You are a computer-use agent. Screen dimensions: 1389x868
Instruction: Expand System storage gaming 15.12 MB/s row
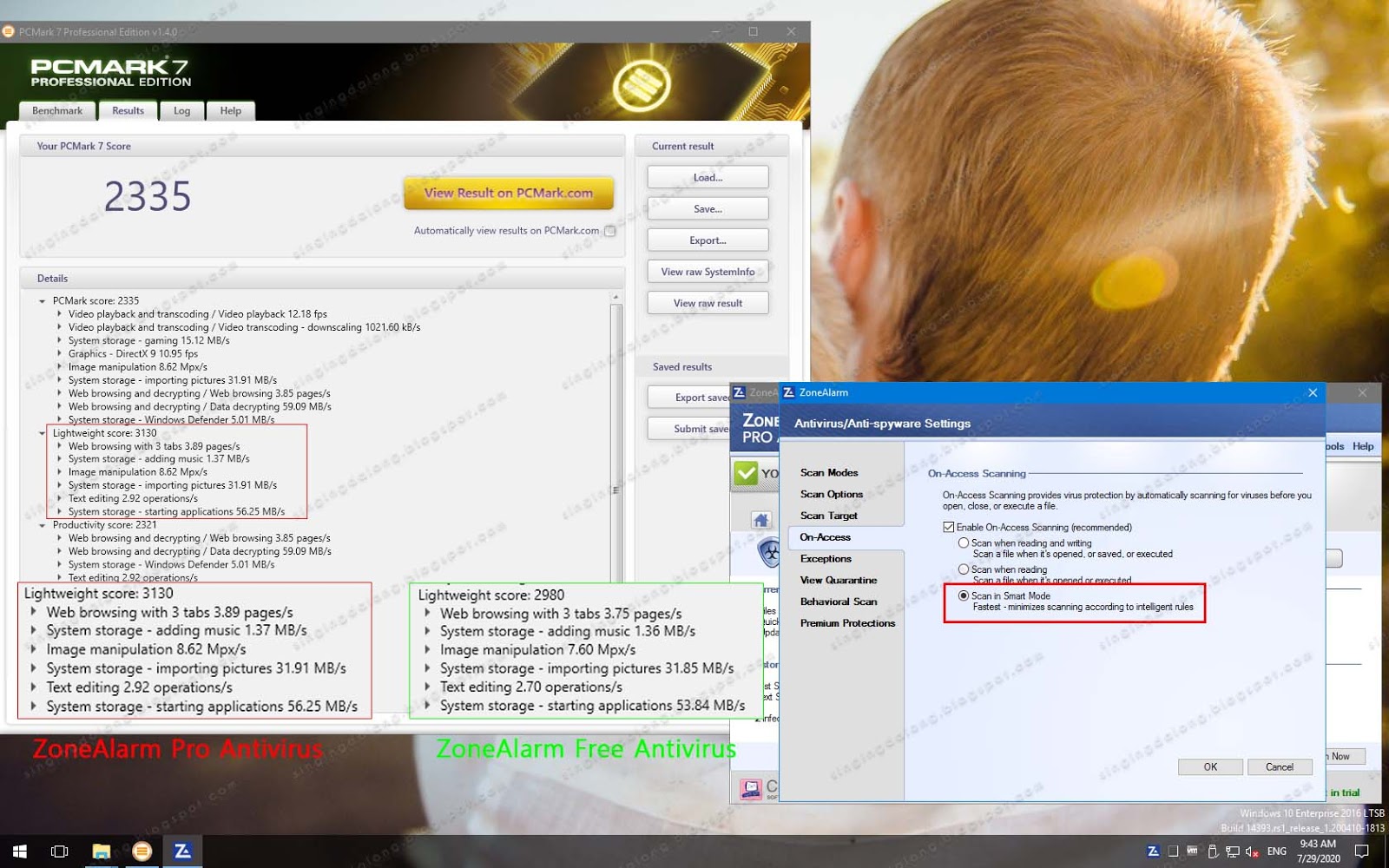(x=60, y=340)
